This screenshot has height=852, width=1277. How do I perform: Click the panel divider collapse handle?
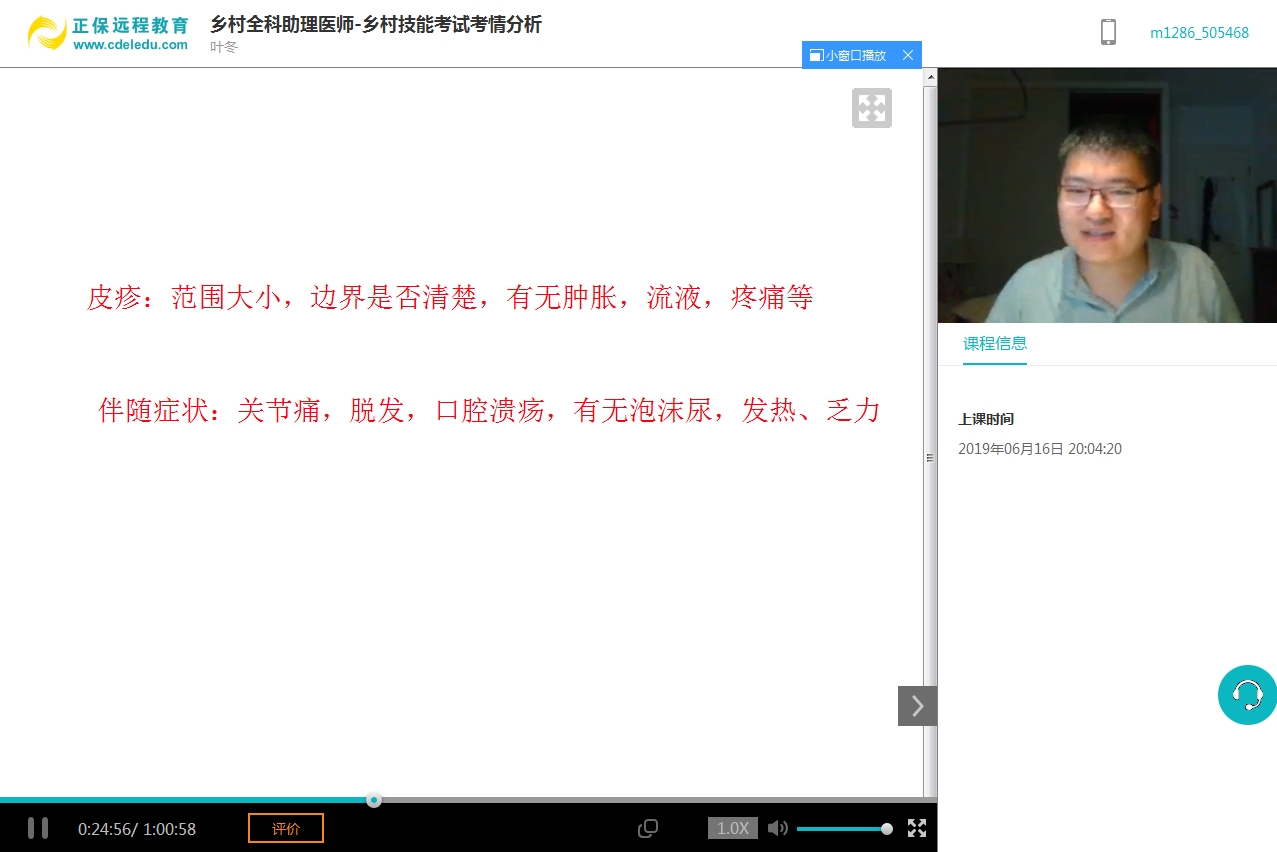point(930,457)
